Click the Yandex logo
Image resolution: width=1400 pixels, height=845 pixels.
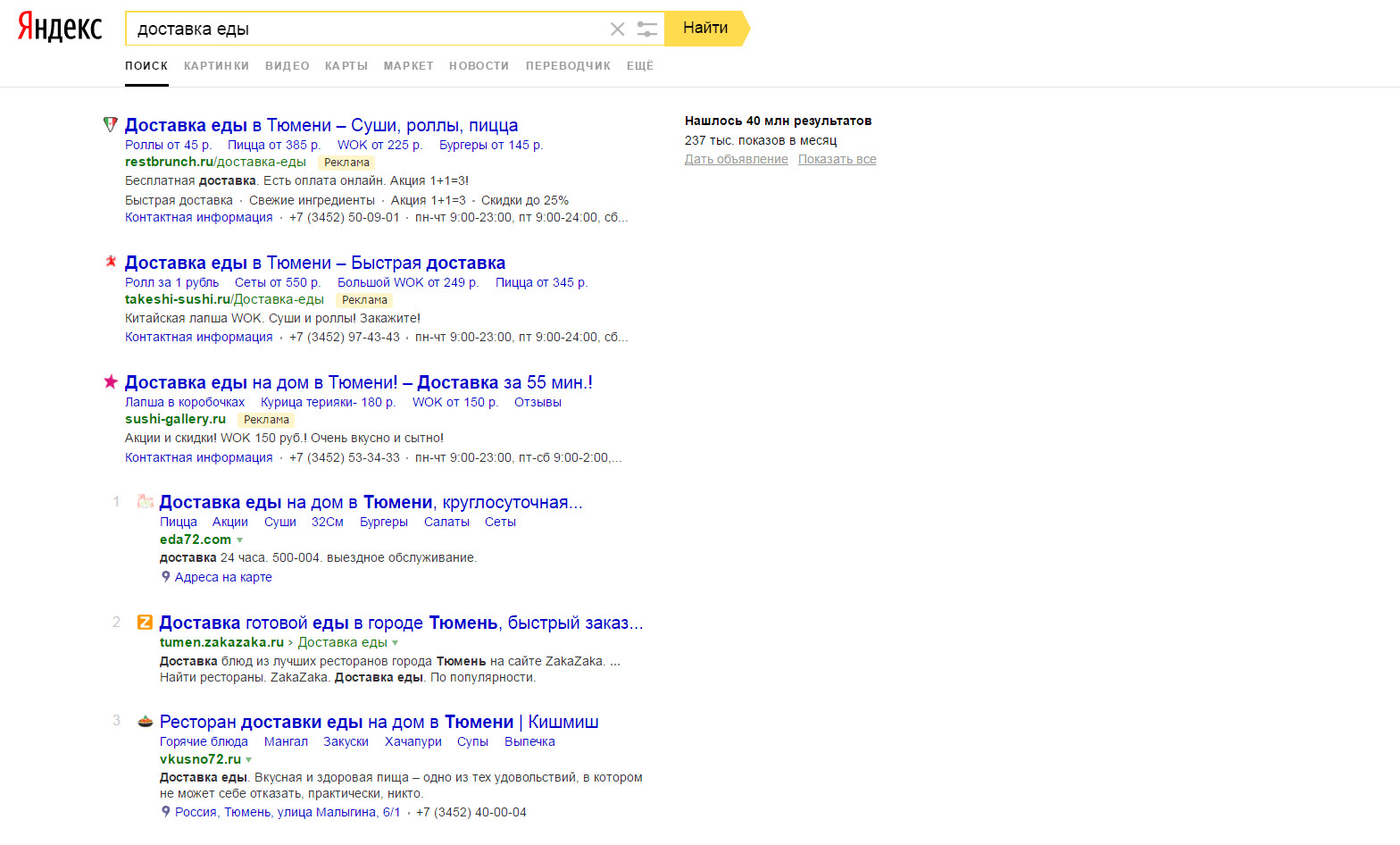click(x=60, y=28)
